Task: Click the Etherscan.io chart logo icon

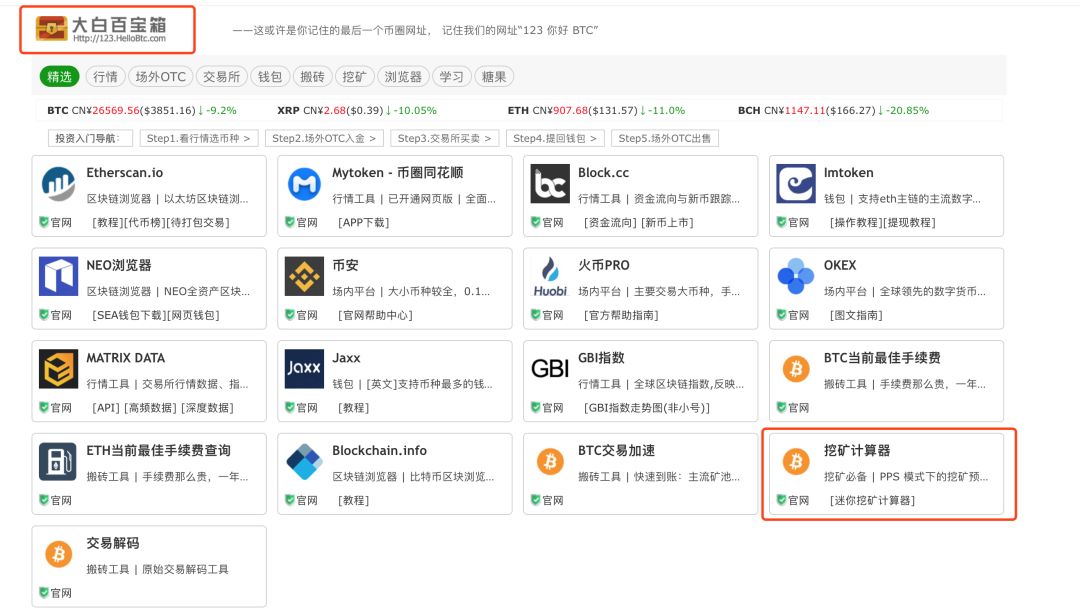Action: coord(59,183)
